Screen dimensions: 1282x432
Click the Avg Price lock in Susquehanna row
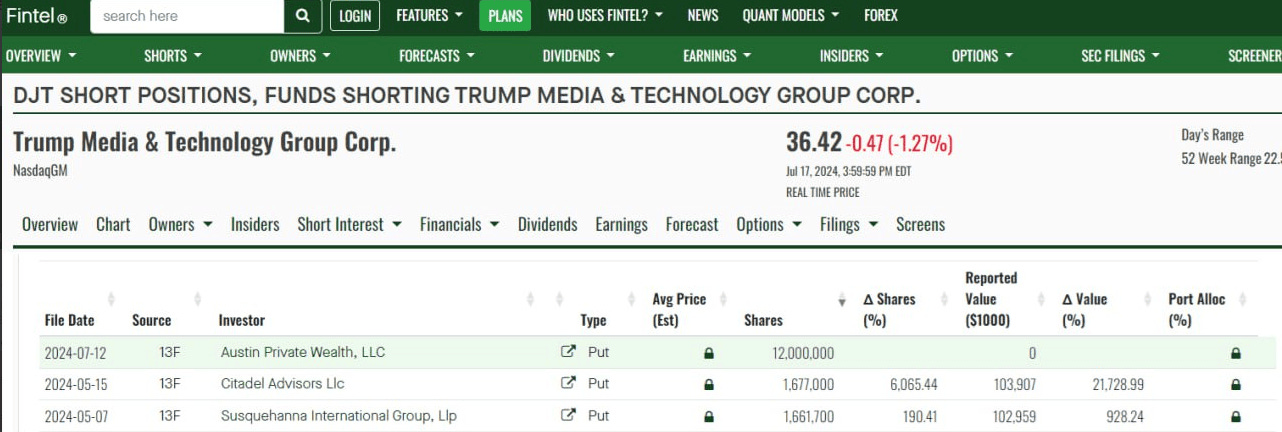[709, 416]
